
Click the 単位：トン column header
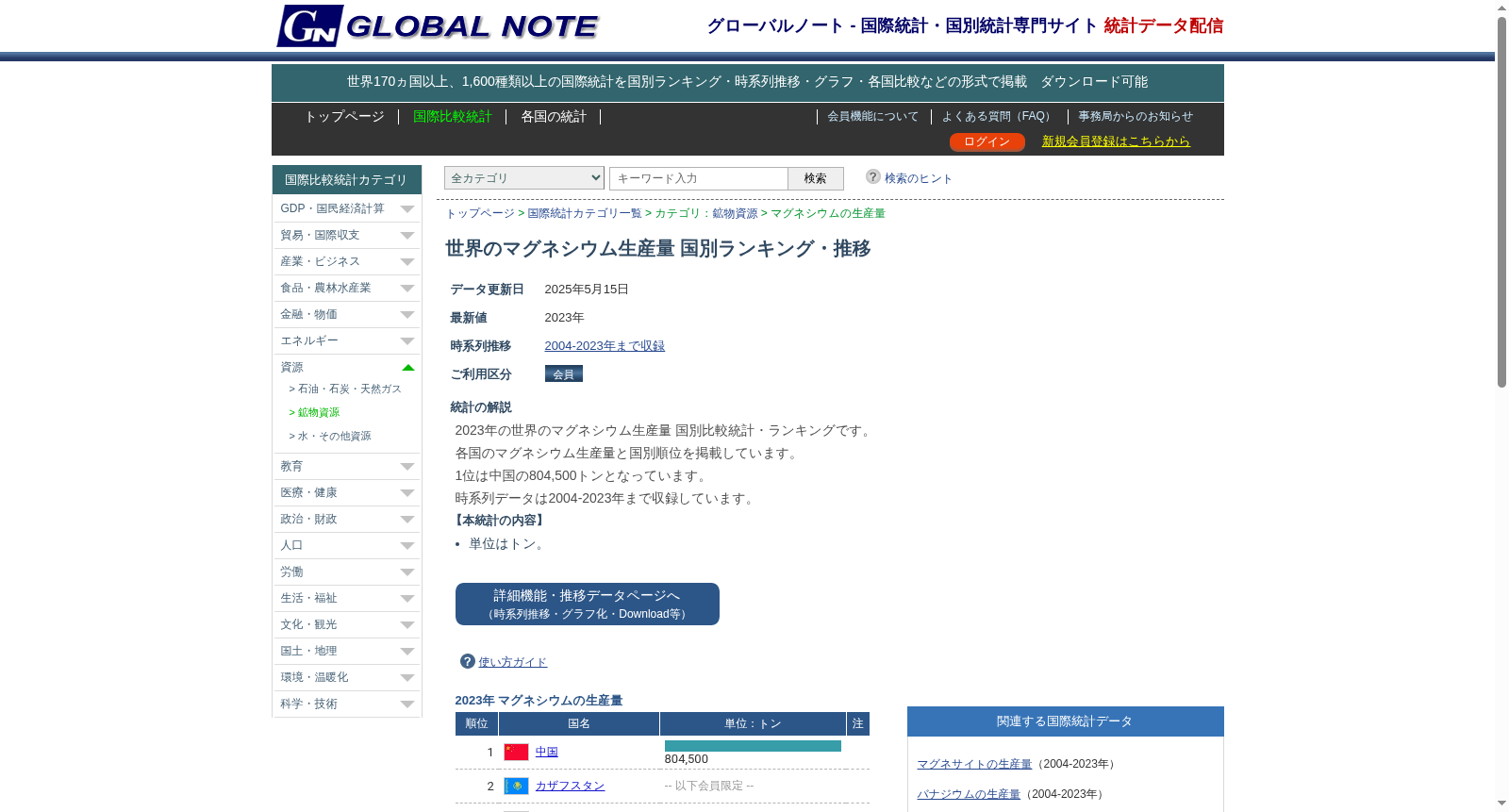click(x=753, y=723)
